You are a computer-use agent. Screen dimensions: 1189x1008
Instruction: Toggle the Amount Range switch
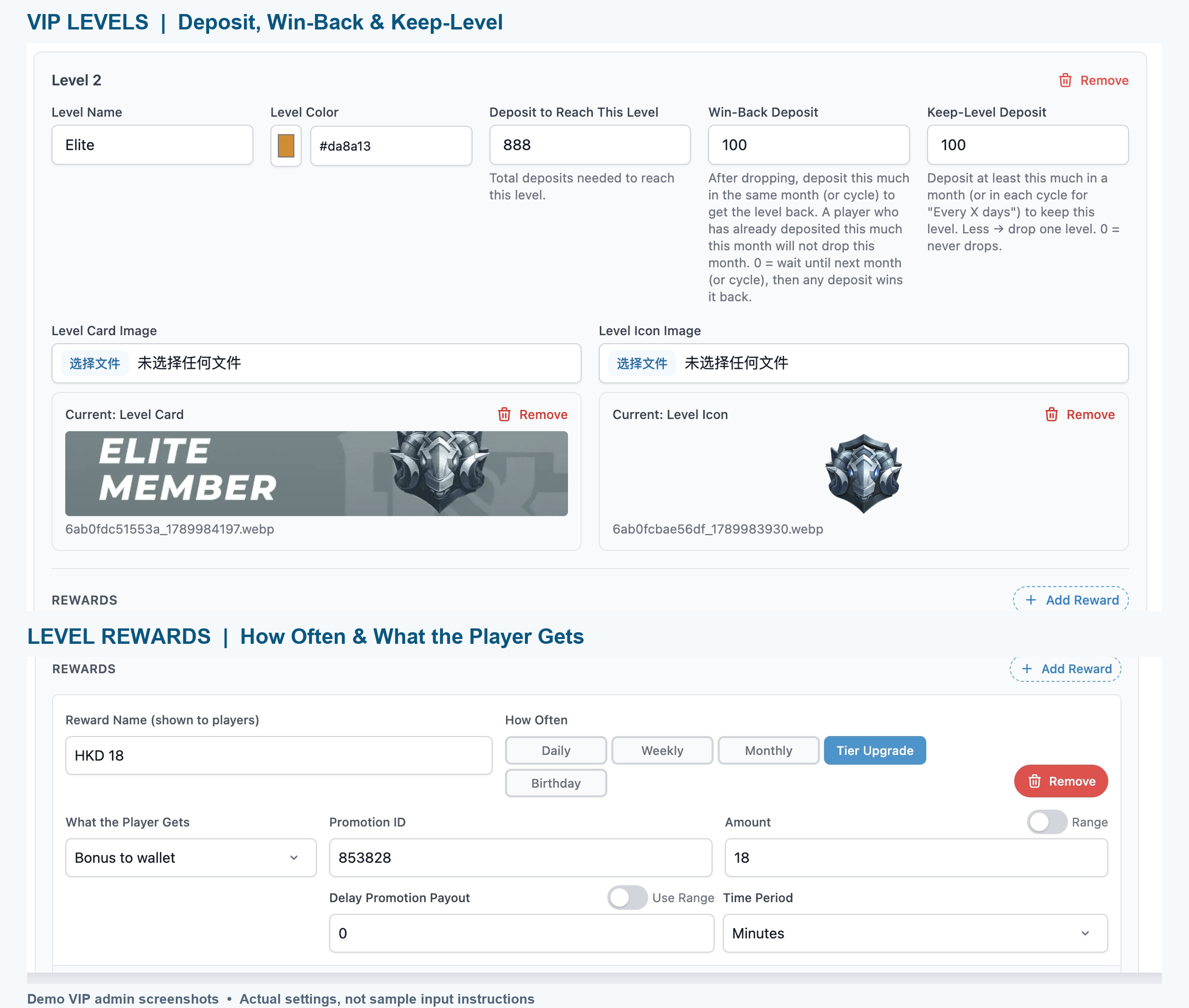(1047, 822)
